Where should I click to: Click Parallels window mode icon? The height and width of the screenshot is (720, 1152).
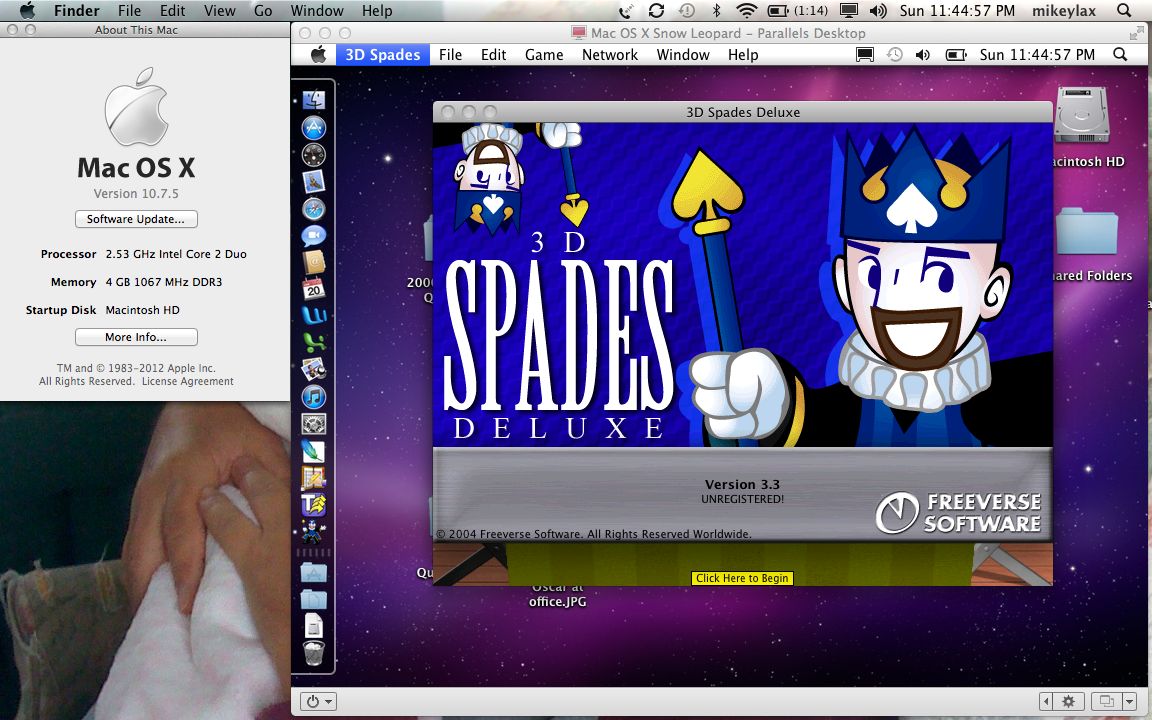click(x=1106, y=702)
